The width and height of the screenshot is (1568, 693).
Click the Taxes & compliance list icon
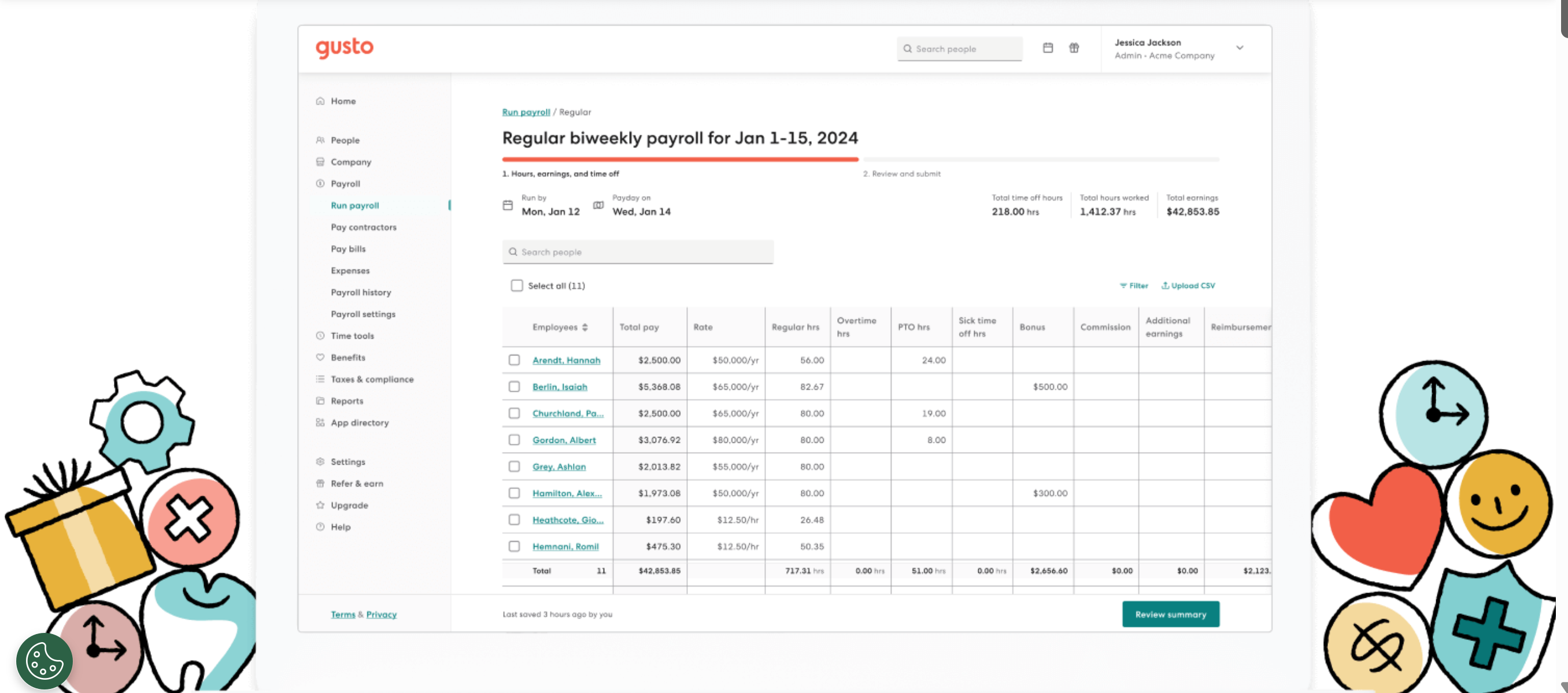point(320,379)
